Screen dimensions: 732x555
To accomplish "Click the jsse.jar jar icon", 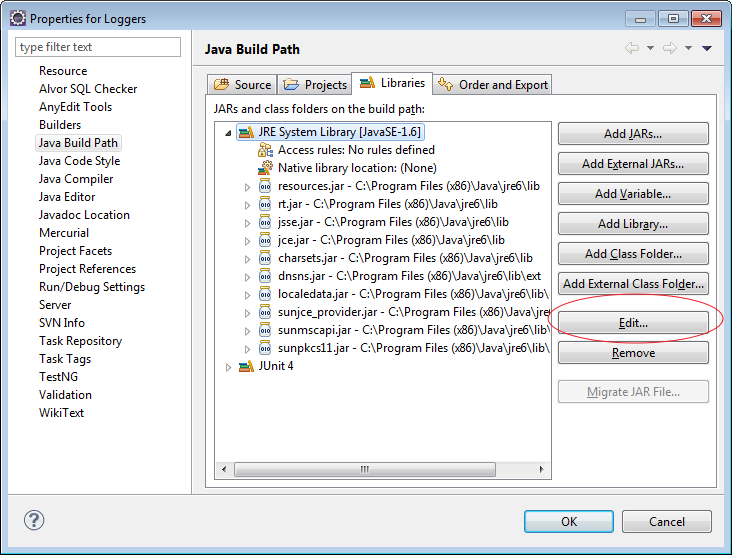I will [x=265, y=222].
